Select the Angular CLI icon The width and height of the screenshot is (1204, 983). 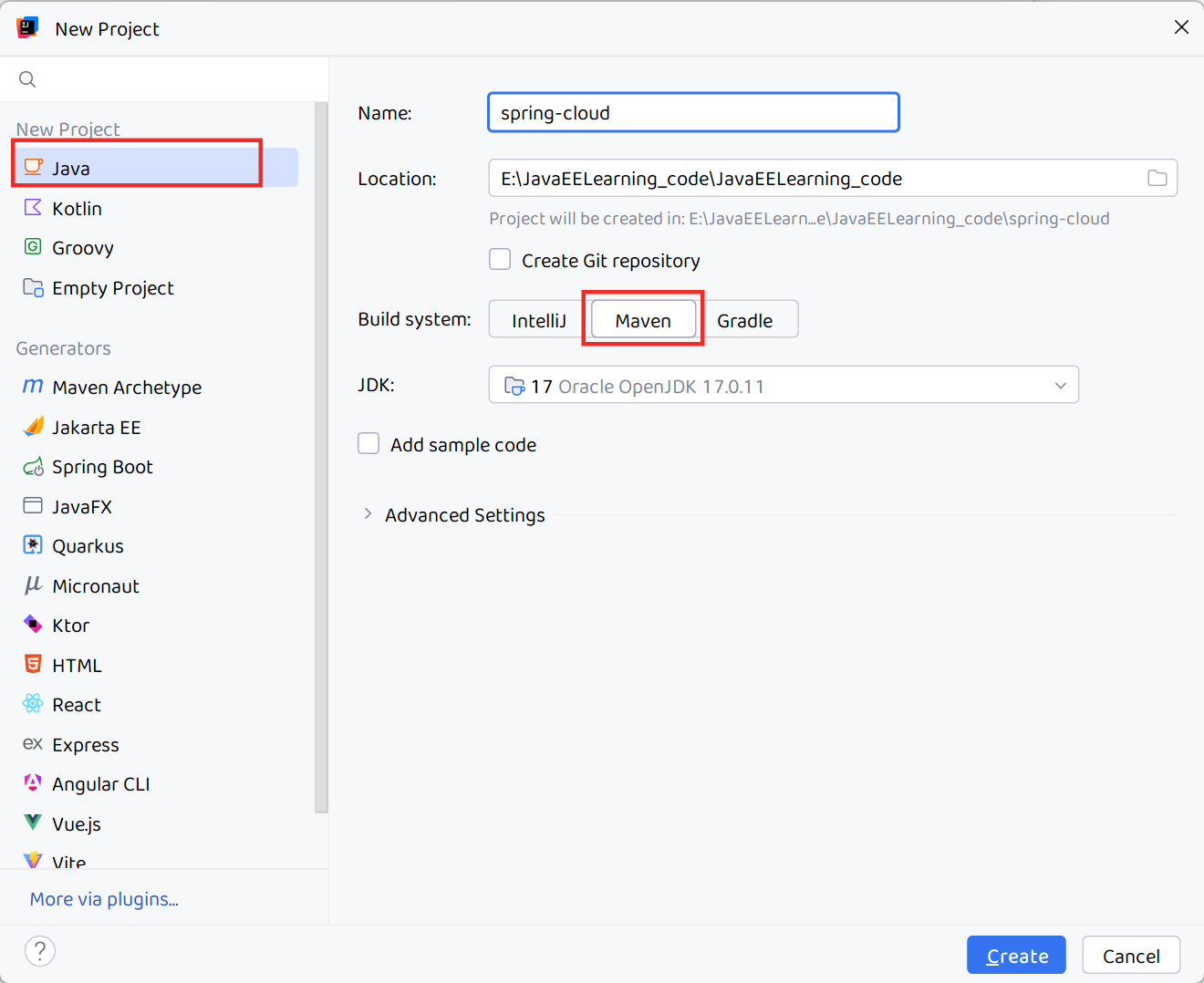(x=33, y=783)
